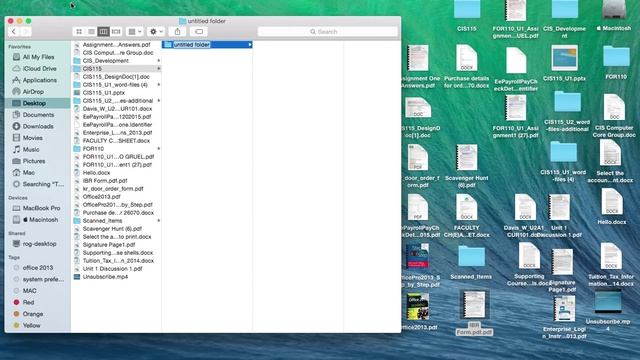
Task: Expand Scanned_Items folder arrow in column
Action: click(158, 220)
